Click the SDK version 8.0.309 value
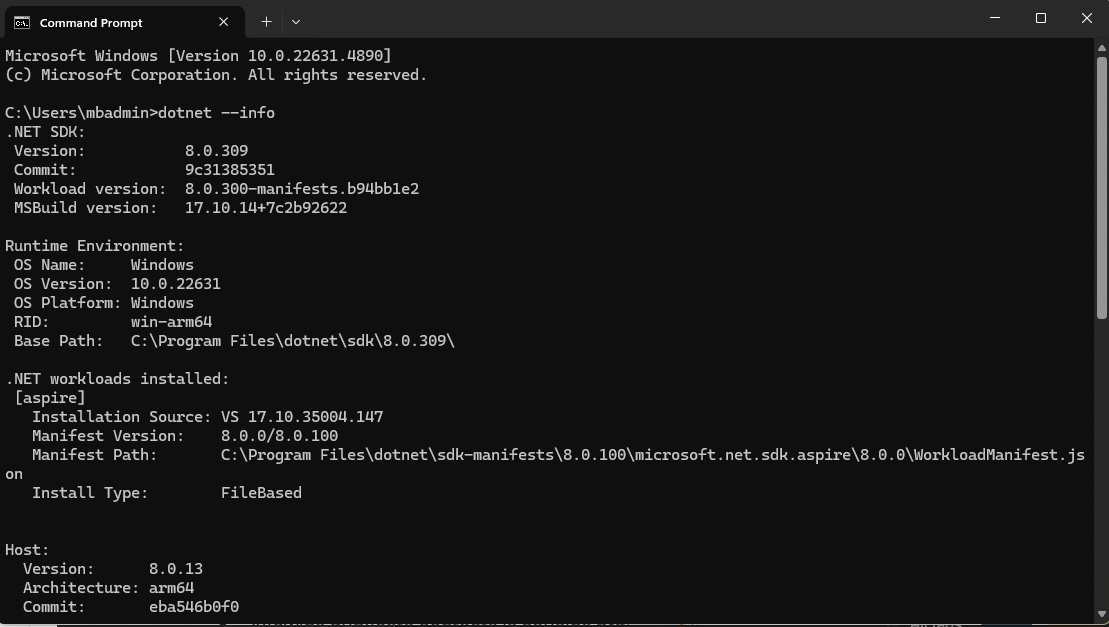The image size is (1109, 627). coord(216,151)
